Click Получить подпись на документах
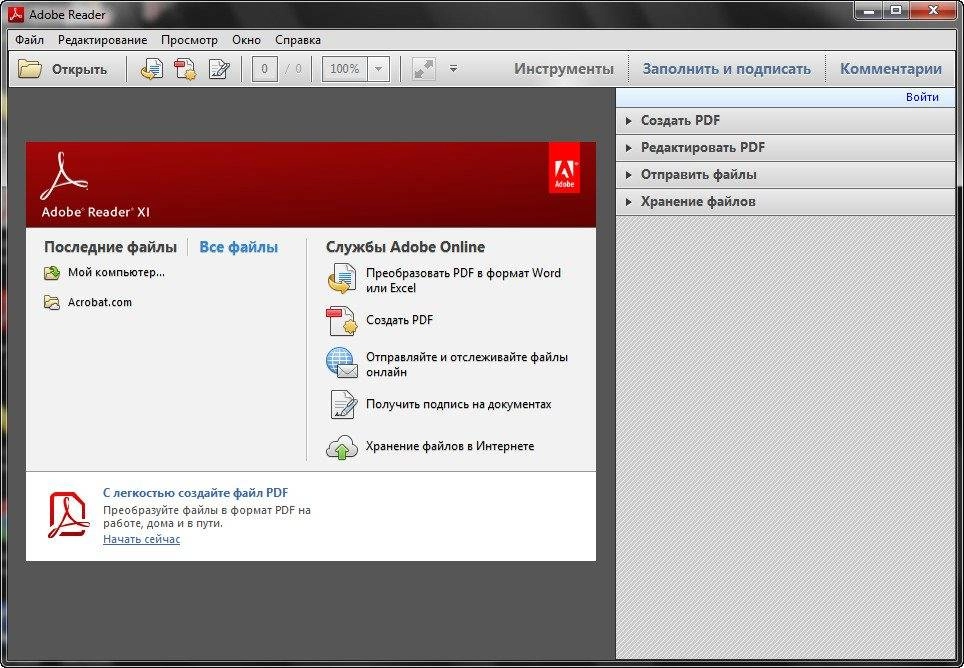 (x=459, y=404)
